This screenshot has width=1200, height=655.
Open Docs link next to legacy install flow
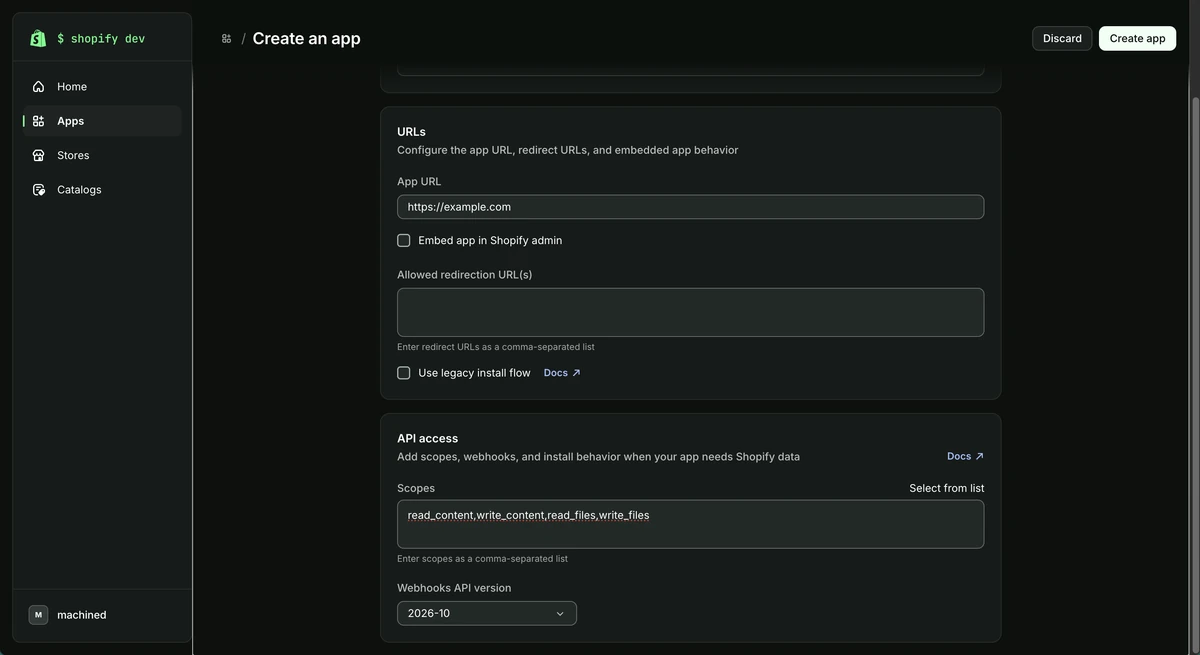click(562, 373)
